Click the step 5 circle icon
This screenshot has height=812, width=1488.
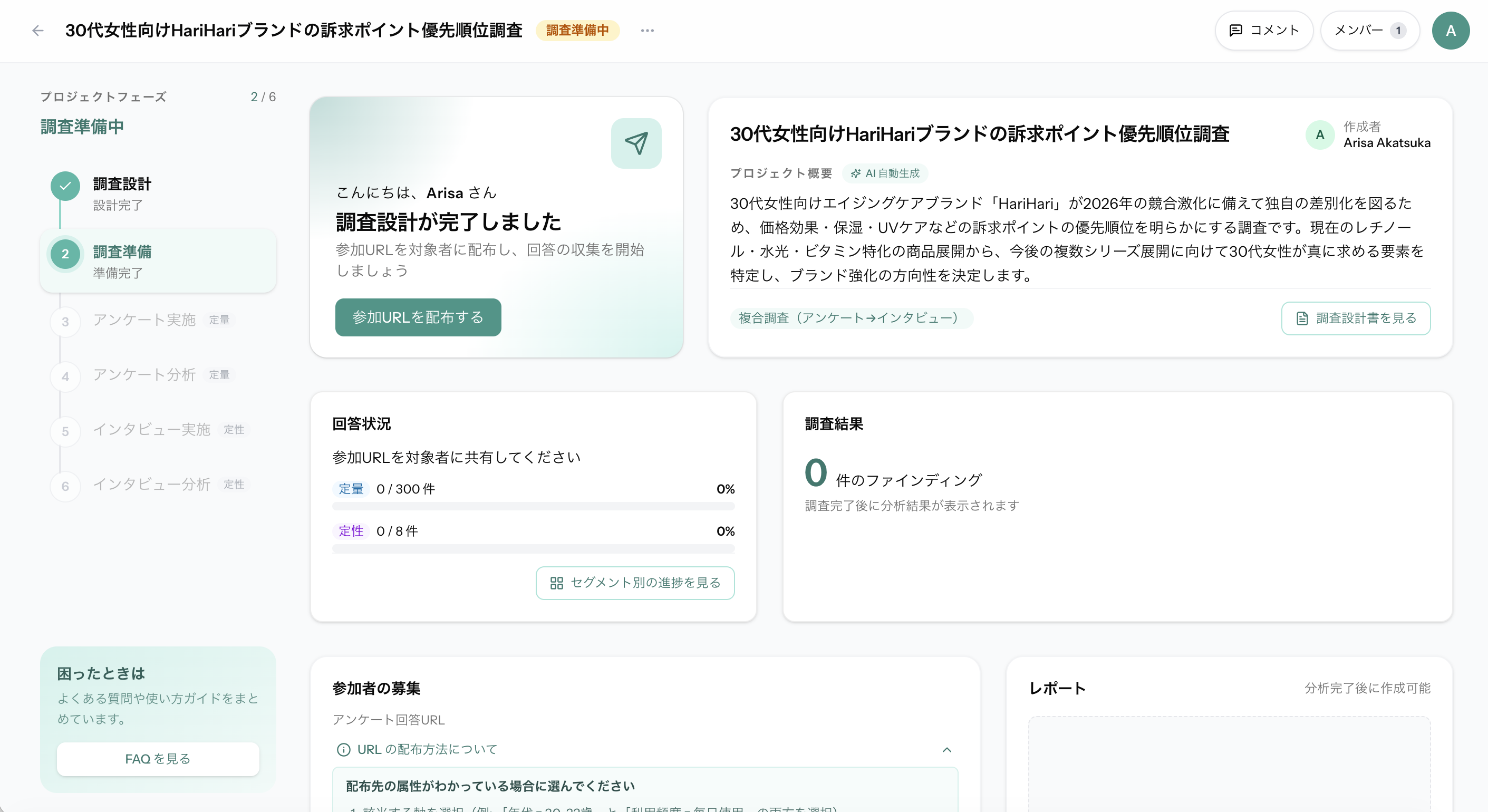pyautogui.click(x=65, y=431)
